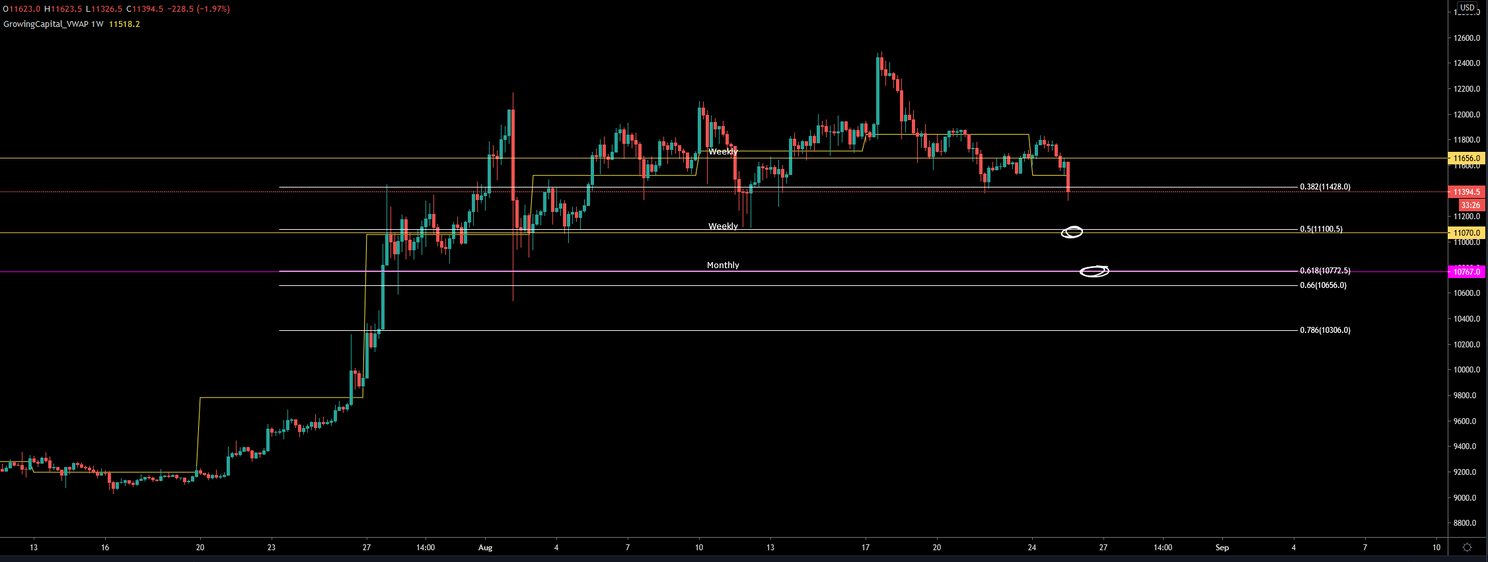This screenshot has height=562, width=1488.
Task: Click the open price O11623.0
Action: pyautogui.click(x=20, y=10)
